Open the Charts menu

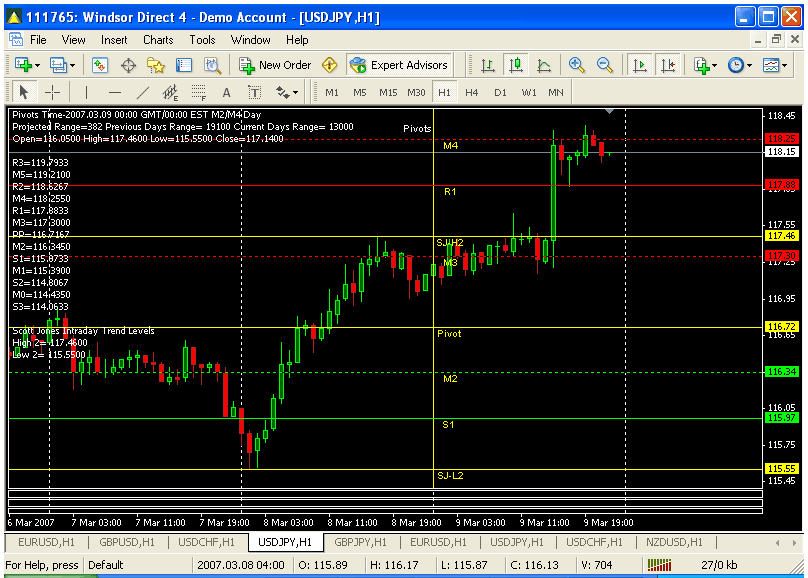click(x=158, y=40)
